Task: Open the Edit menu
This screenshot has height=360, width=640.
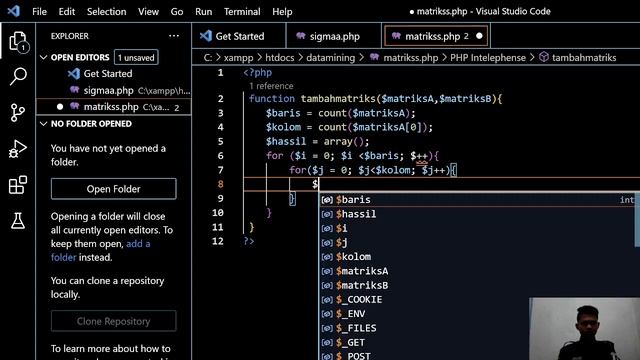Action: (x=67, y=11)
